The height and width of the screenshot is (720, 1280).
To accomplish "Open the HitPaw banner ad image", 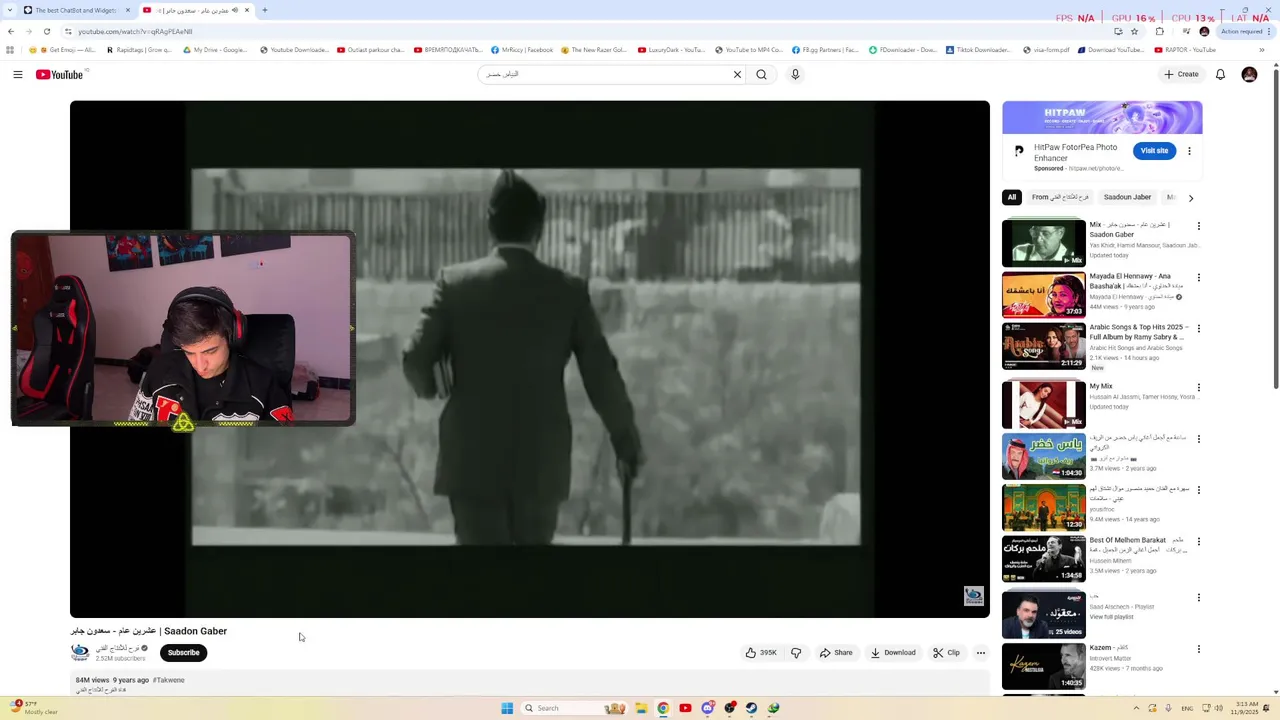I will pos(1102,117).
